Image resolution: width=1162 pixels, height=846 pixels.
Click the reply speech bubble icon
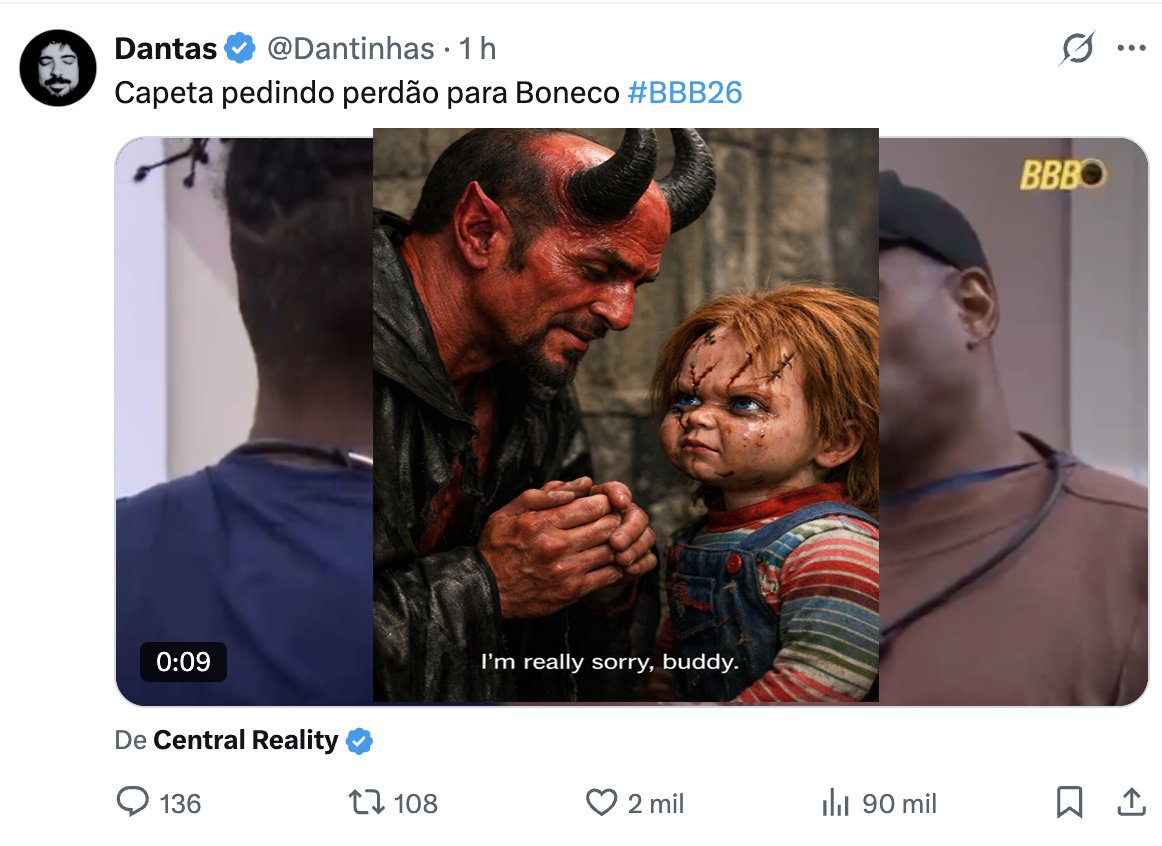133,802
